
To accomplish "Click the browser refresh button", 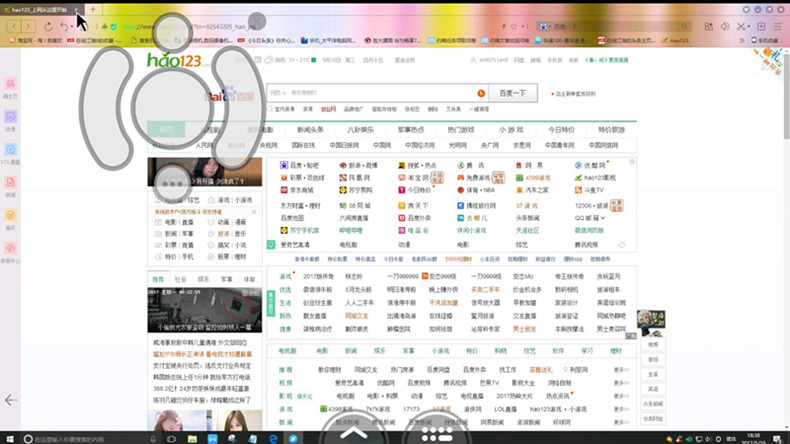I will [49, 26].
